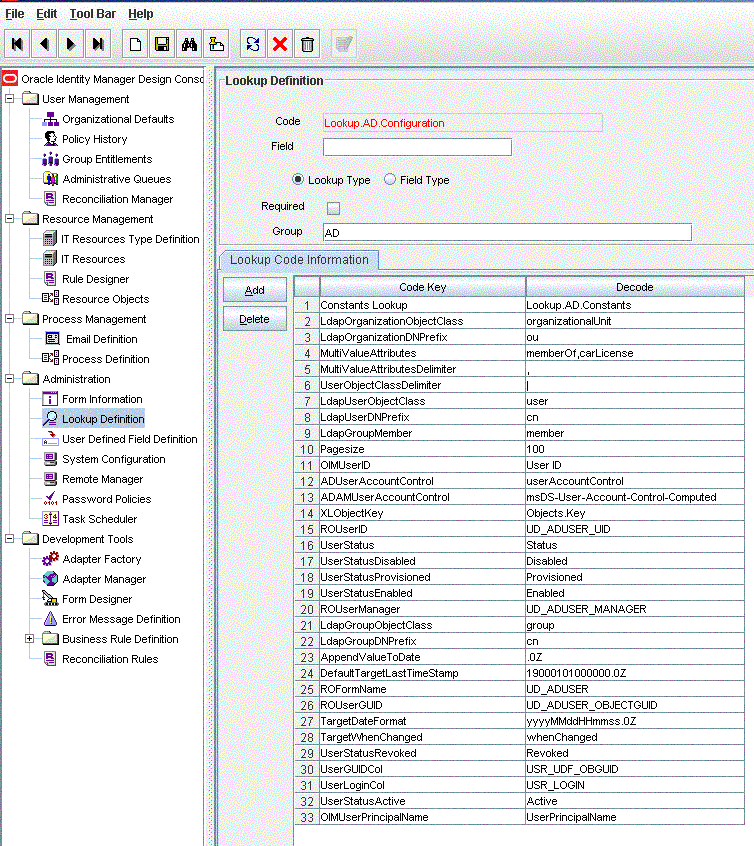Tick the Required checkbox
This screenshot has width=754, height=846.
(334, 208)
